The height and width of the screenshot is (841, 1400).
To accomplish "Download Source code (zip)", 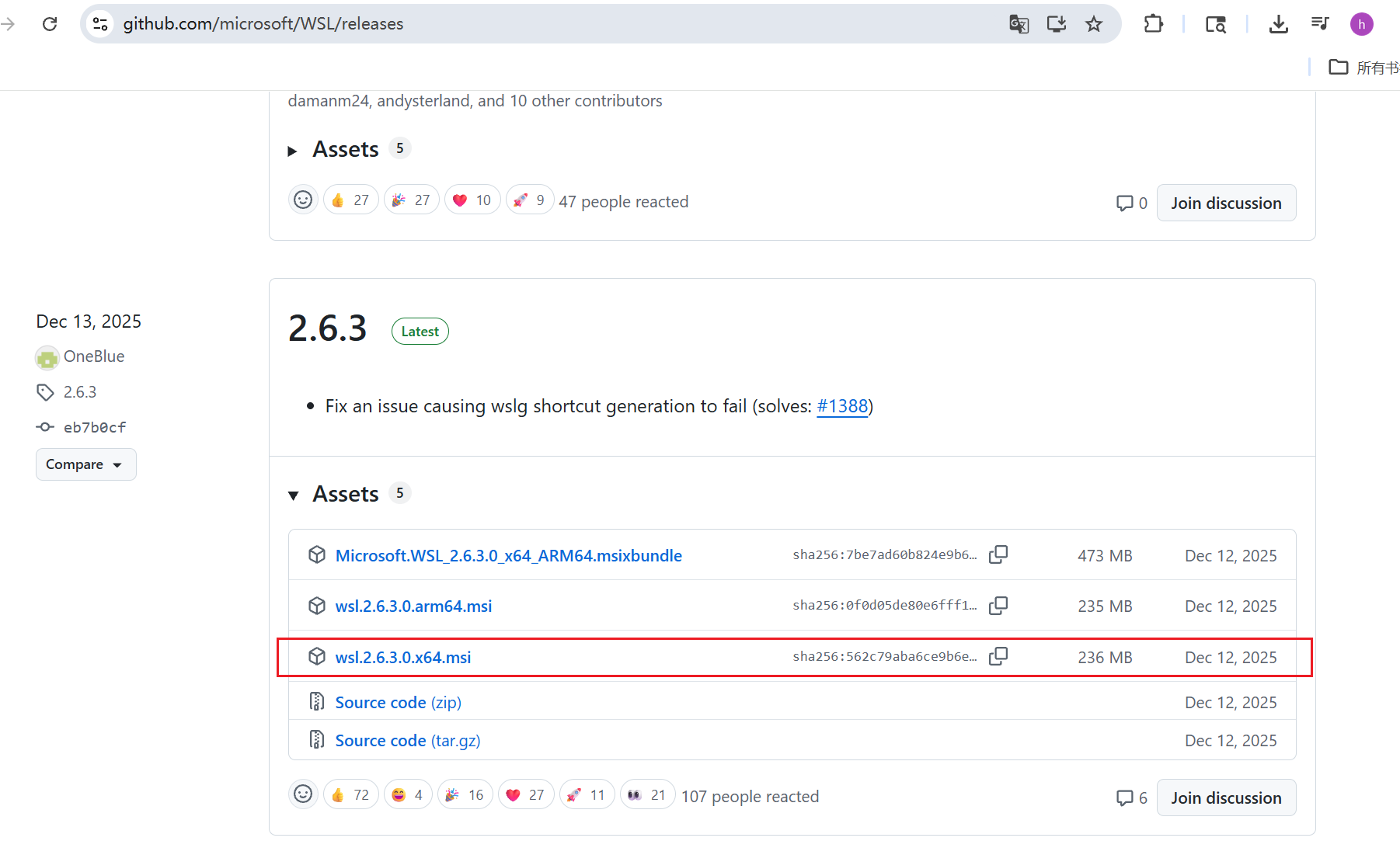I will [399, 702].
